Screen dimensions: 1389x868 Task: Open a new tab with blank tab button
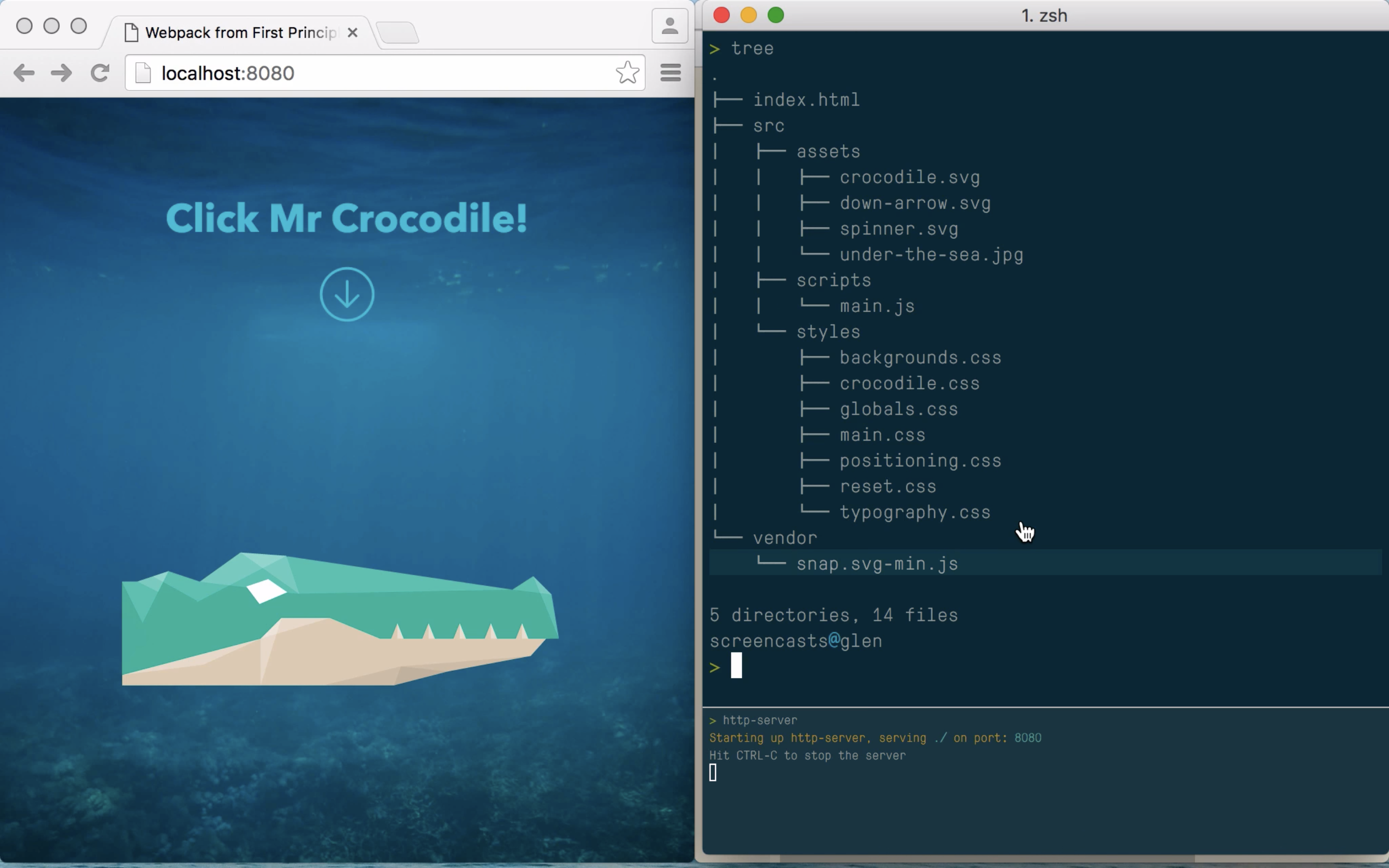coord(398,33)
